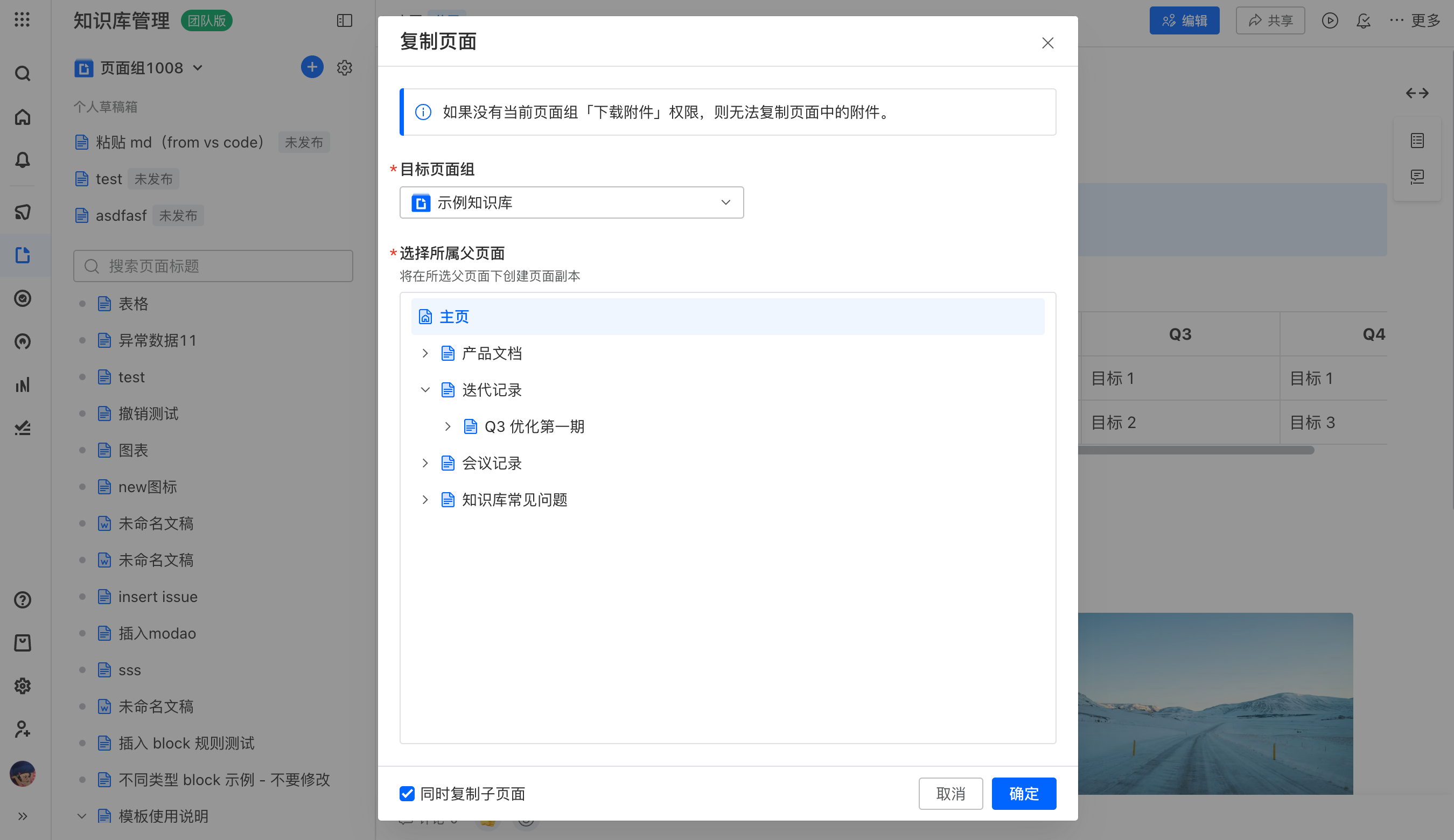1454x840 pixels.
Task: Click the table horizontal scrollbar
Action: (x=1196, y=450)
